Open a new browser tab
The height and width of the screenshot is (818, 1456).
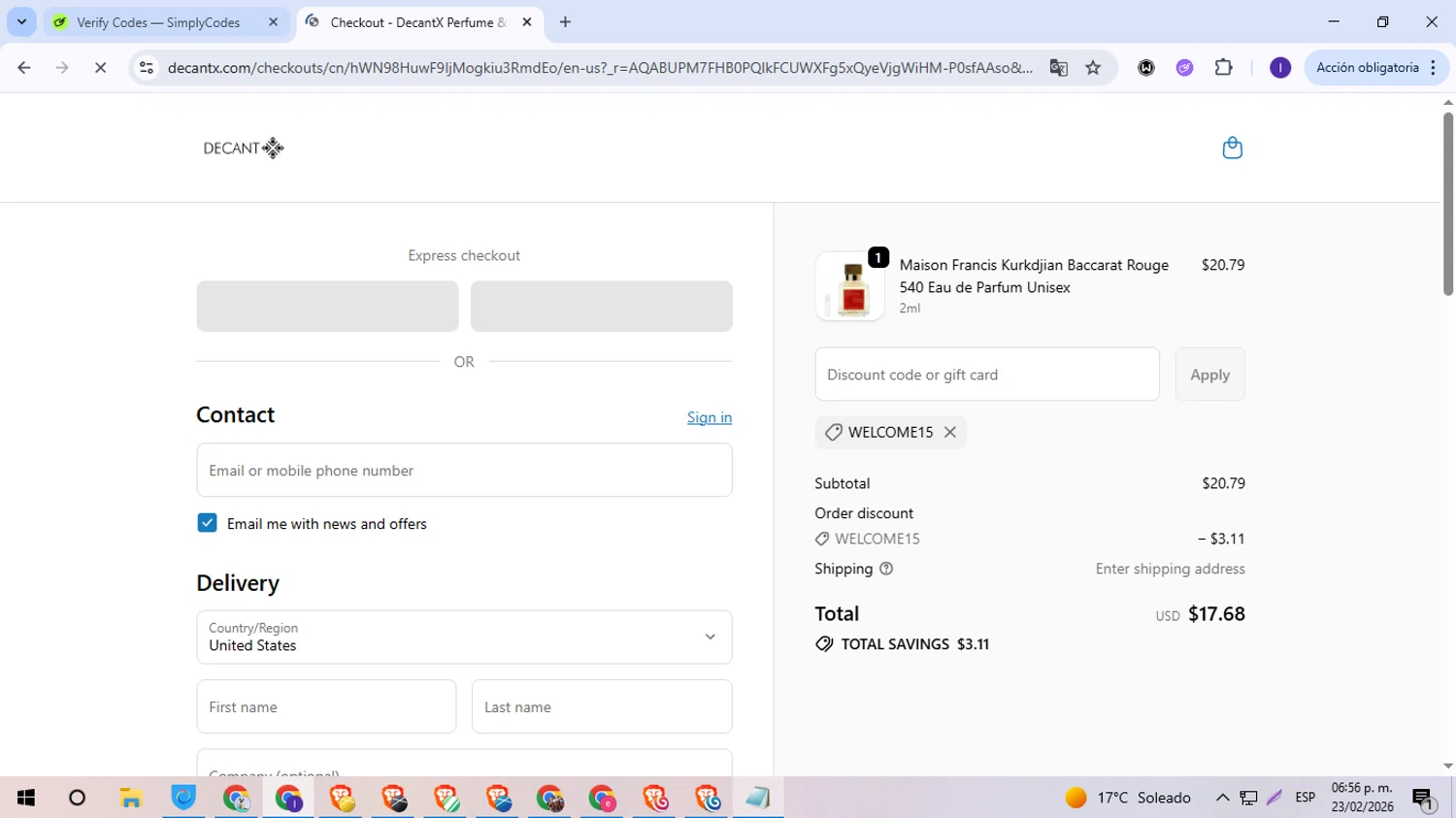(565, 22)
